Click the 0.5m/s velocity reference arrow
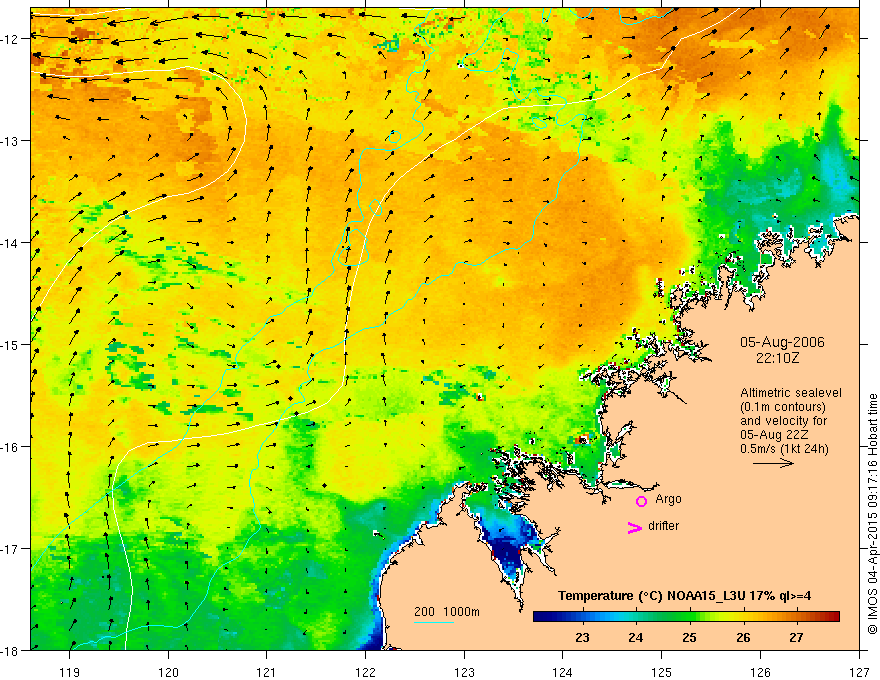This screenshot has height=680, width=880. (x=773, y=463)
